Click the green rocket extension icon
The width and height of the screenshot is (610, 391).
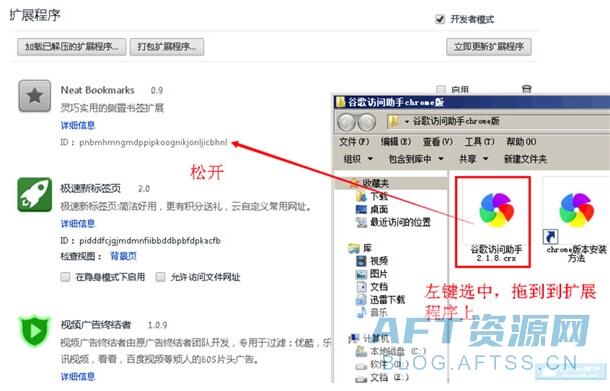(x=35, y=195)
